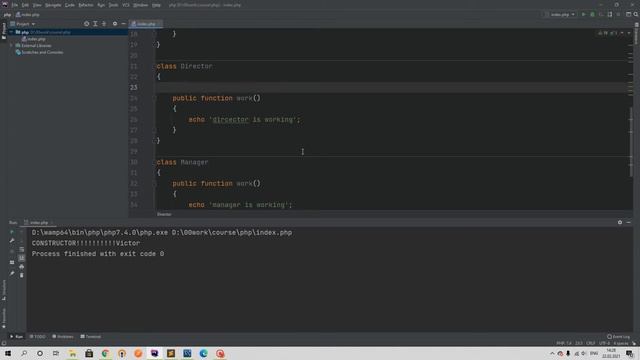Click print icon in Run console
The height and width of the screenshot is (360, 640).
pyautogui.click(x=22, y=267)
